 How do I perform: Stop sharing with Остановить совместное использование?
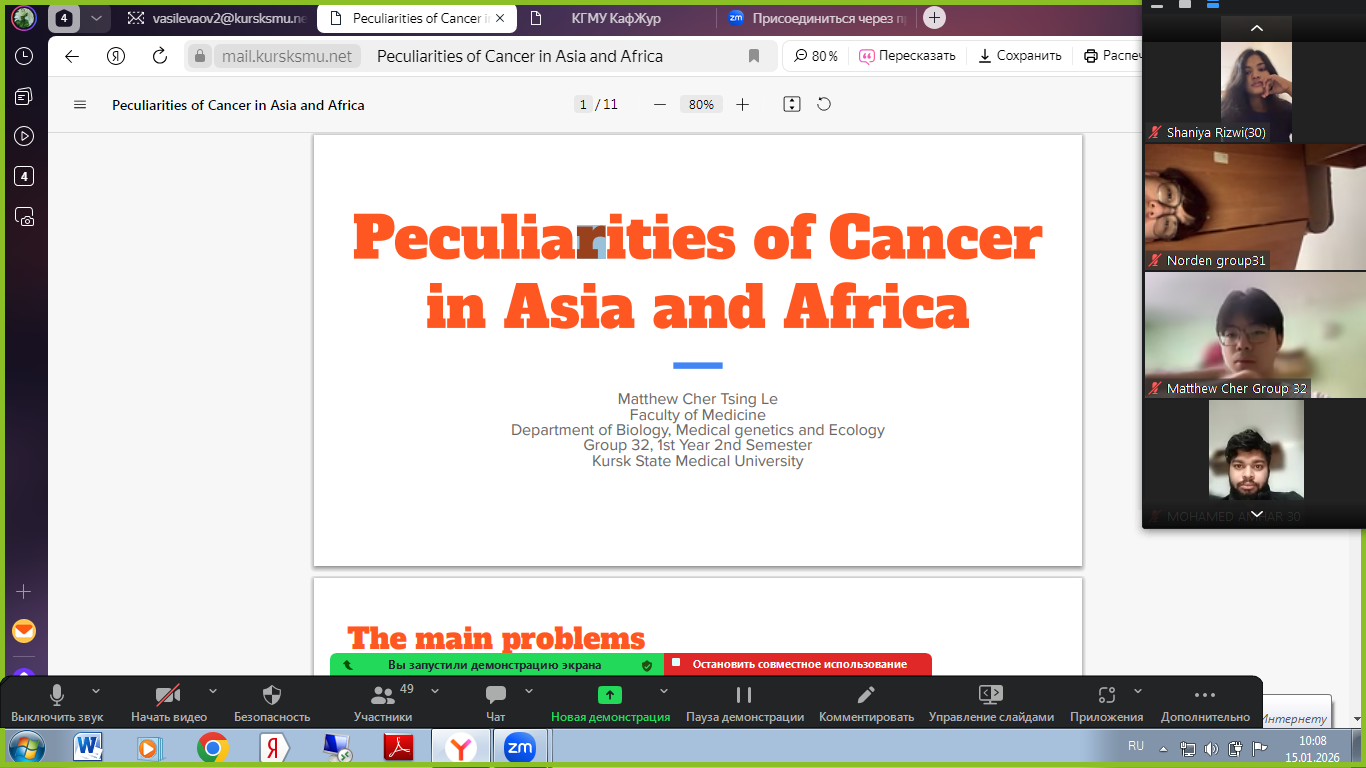pyautogui.click(x=798, y=664)
